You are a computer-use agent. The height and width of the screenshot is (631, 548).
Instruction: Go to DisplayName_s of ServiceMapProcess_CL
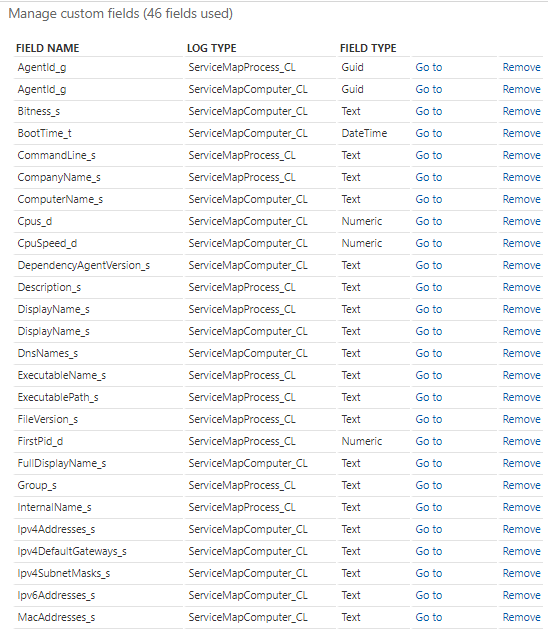(429, 309)
